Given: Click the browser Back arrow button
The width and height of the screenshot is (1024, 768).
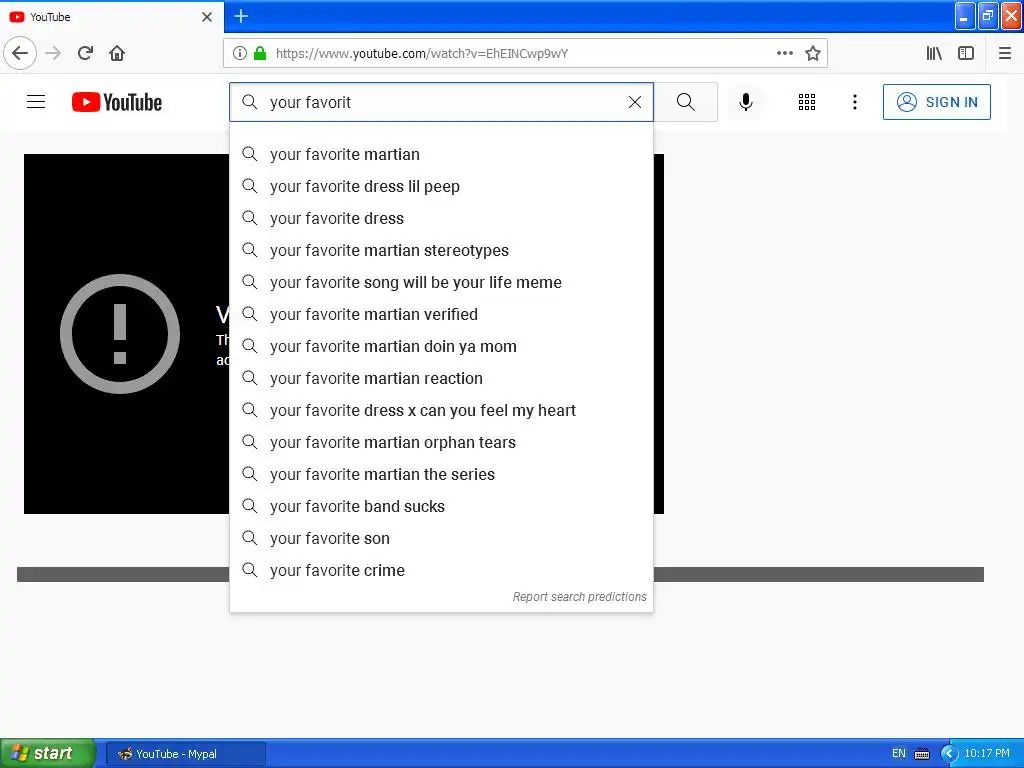Looking at the screenshot, I should [x=20, y=53].
